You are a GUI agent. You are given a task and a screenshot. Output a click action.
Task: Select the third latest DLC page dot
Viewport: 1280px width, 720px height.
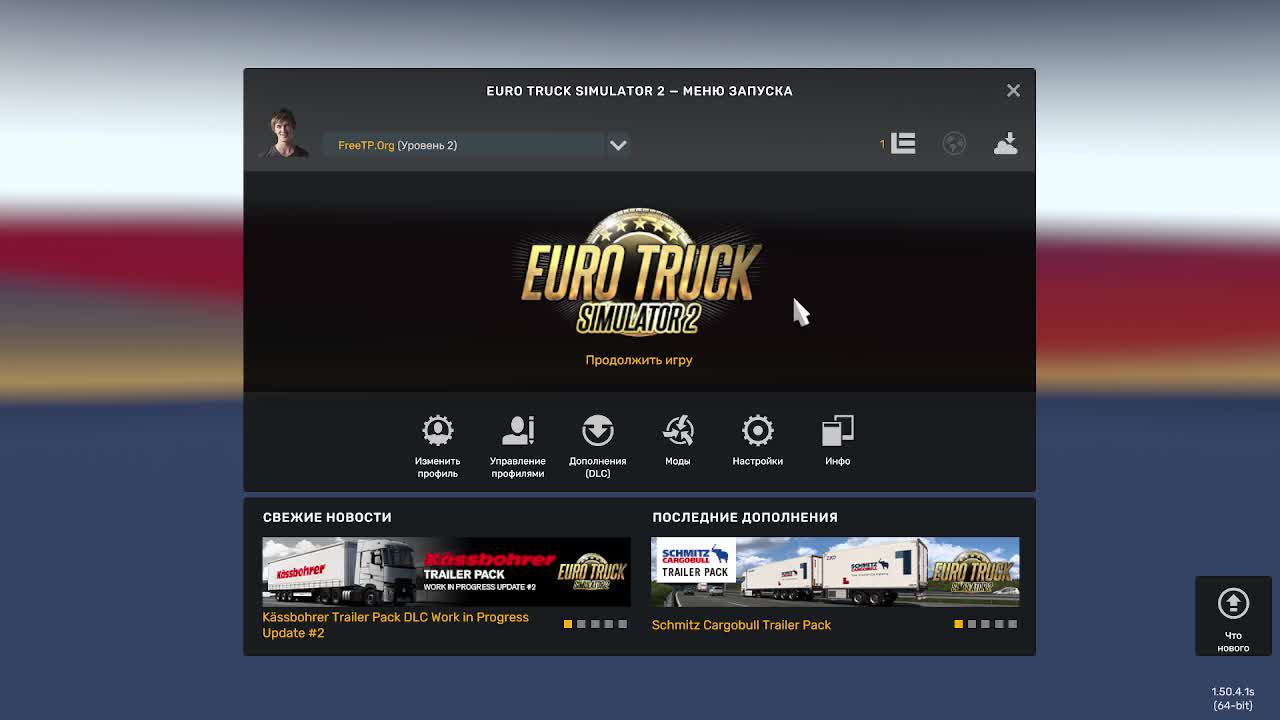click(x=985, y=624)
